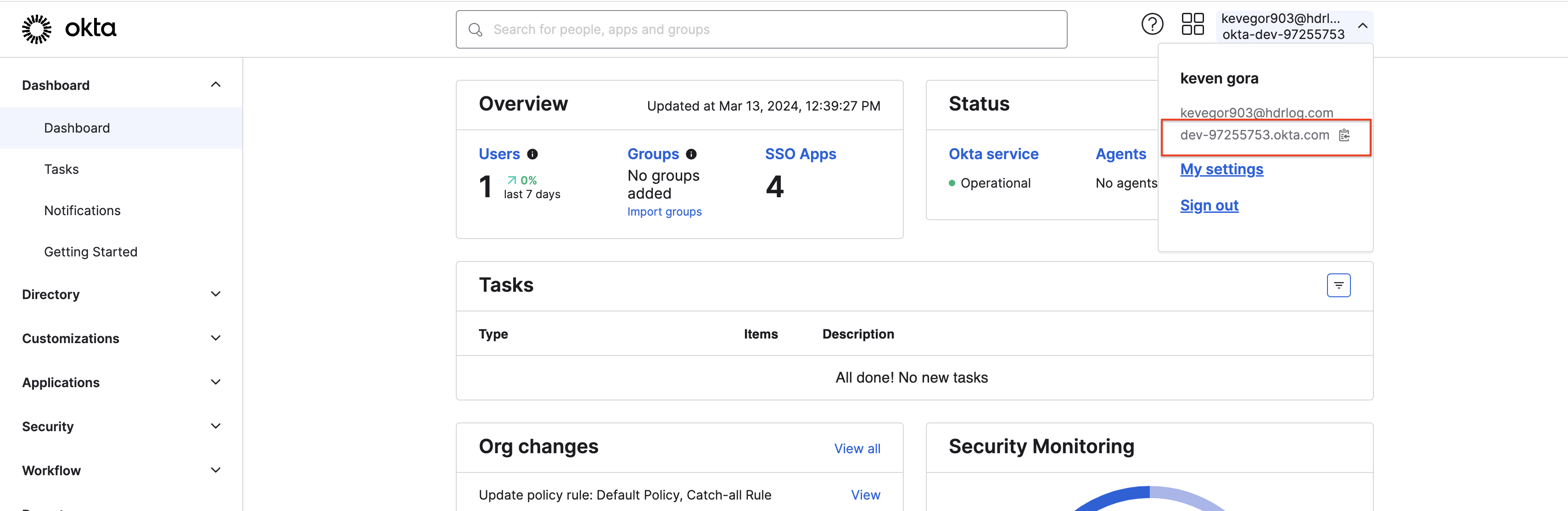Click the search magnifier icon

pyautogui.click(x=476, y=30)
